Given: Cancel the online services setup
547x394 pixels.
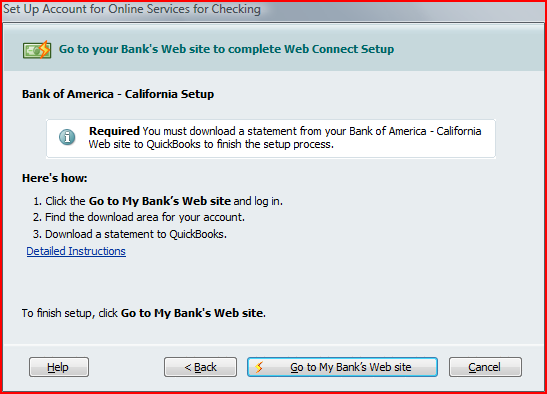Looking at the screenshot, I should pos(485,367).
